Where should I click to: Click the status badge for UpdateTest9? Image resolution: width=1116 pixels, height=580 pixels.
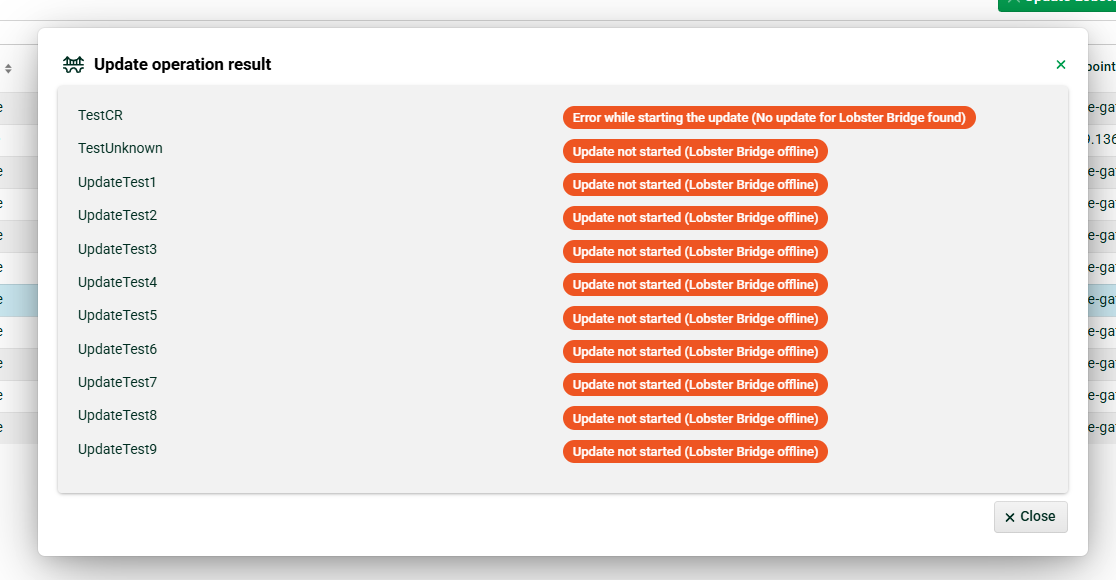pos(695,452)
